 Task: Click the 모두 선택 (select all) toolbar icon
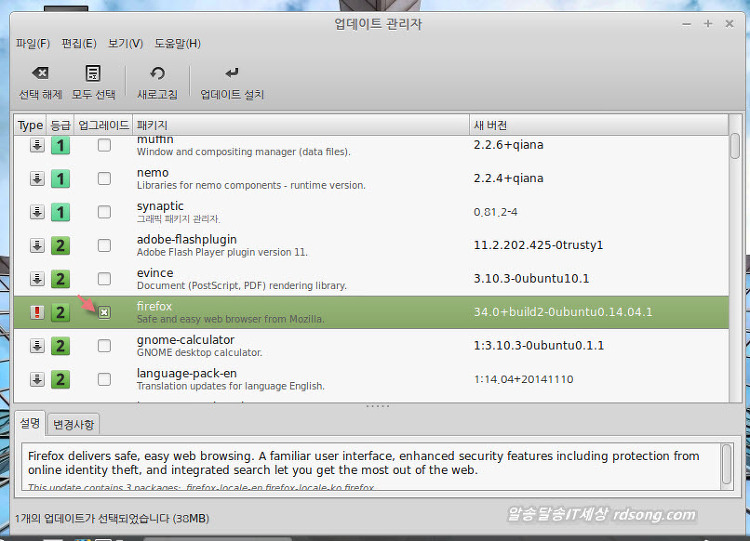[93, 74]
